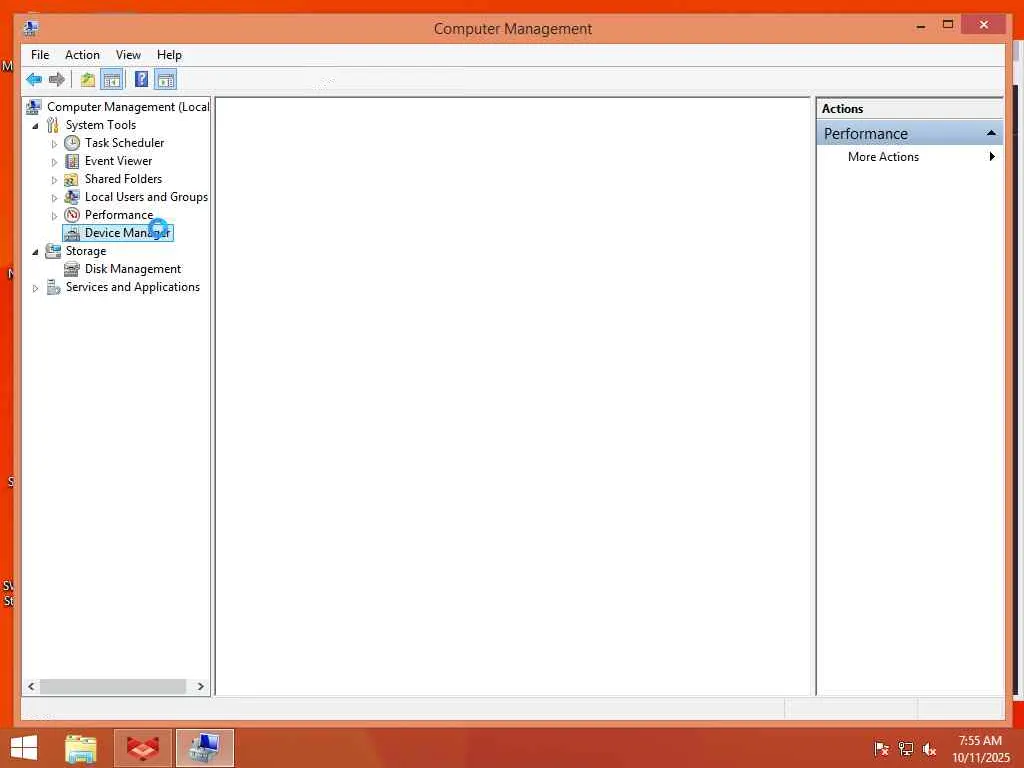Viewport: 1024px width, 768px height.
Task: Click the Device Manager icon
Action: [x=72, y=233]
